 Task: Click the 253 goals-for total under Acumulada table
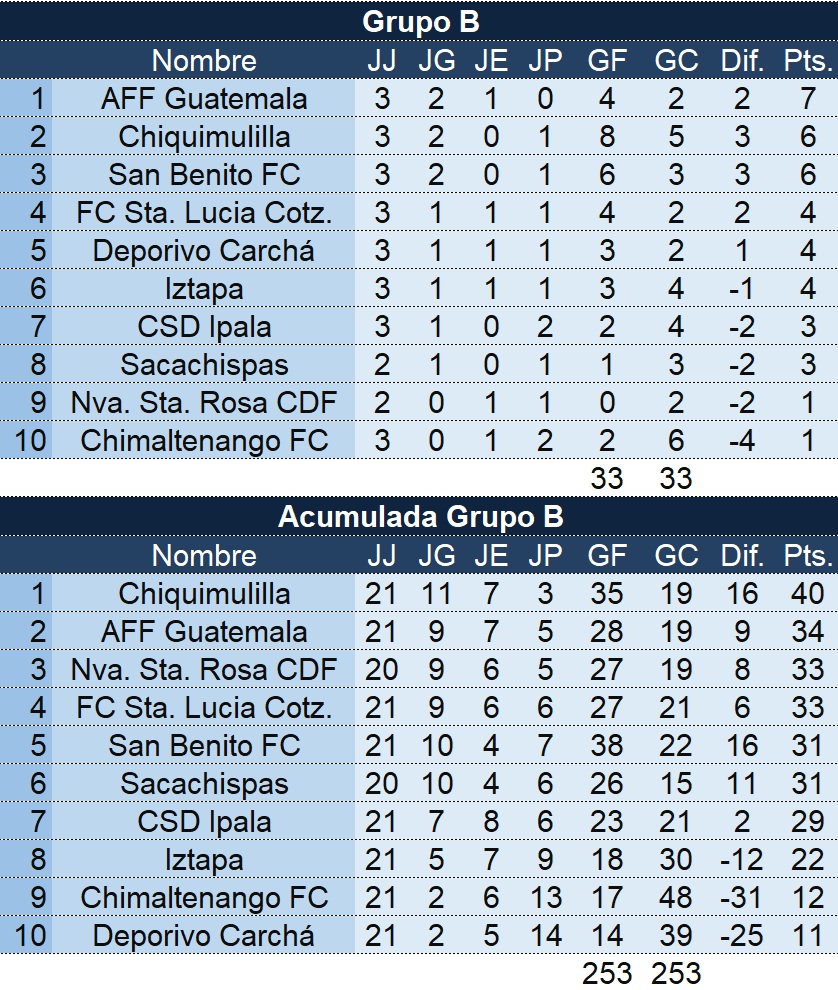607,973
